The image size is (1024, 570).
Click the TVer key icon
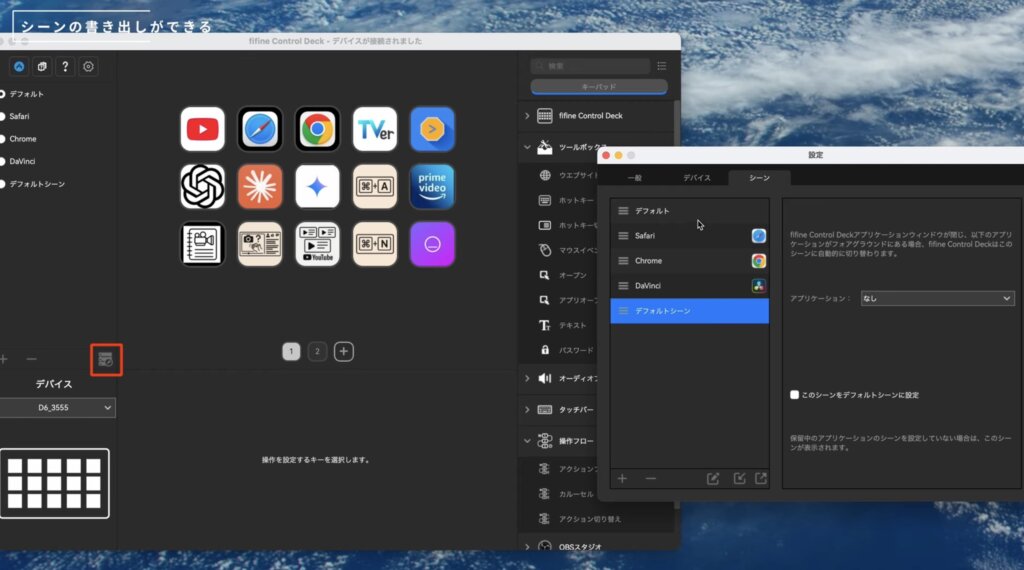pos(374,129)
